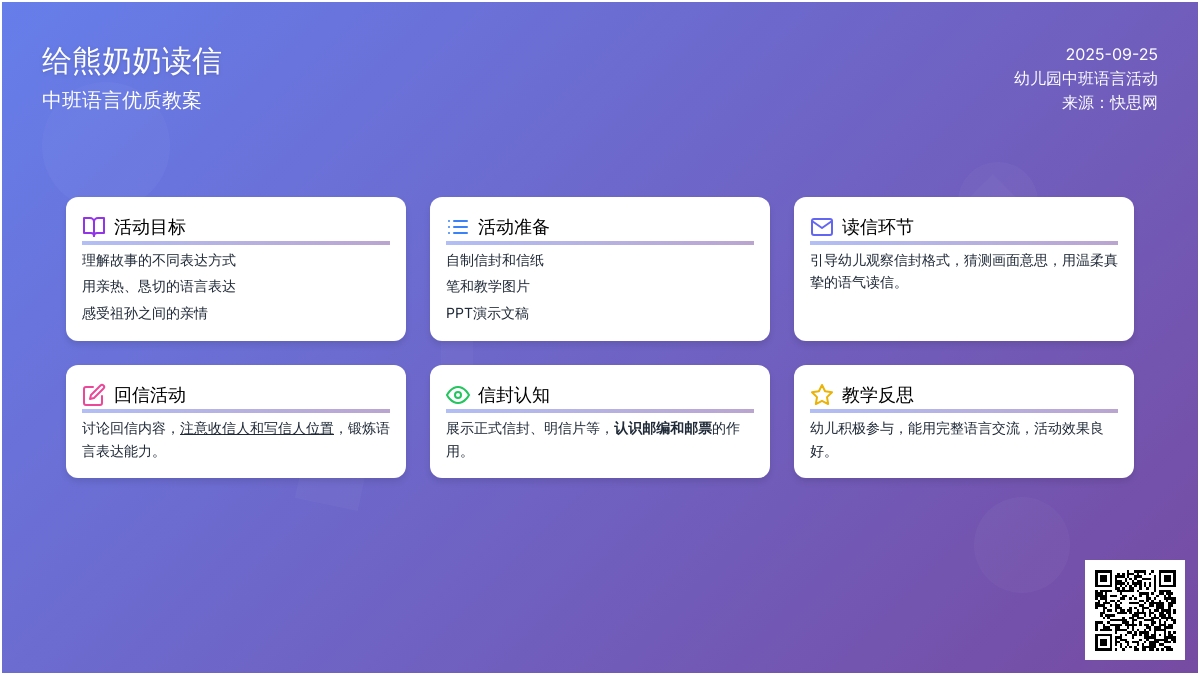
Task: Click the underlined text 注意收信人和写信人位置
Action: (x=257, y=428)
